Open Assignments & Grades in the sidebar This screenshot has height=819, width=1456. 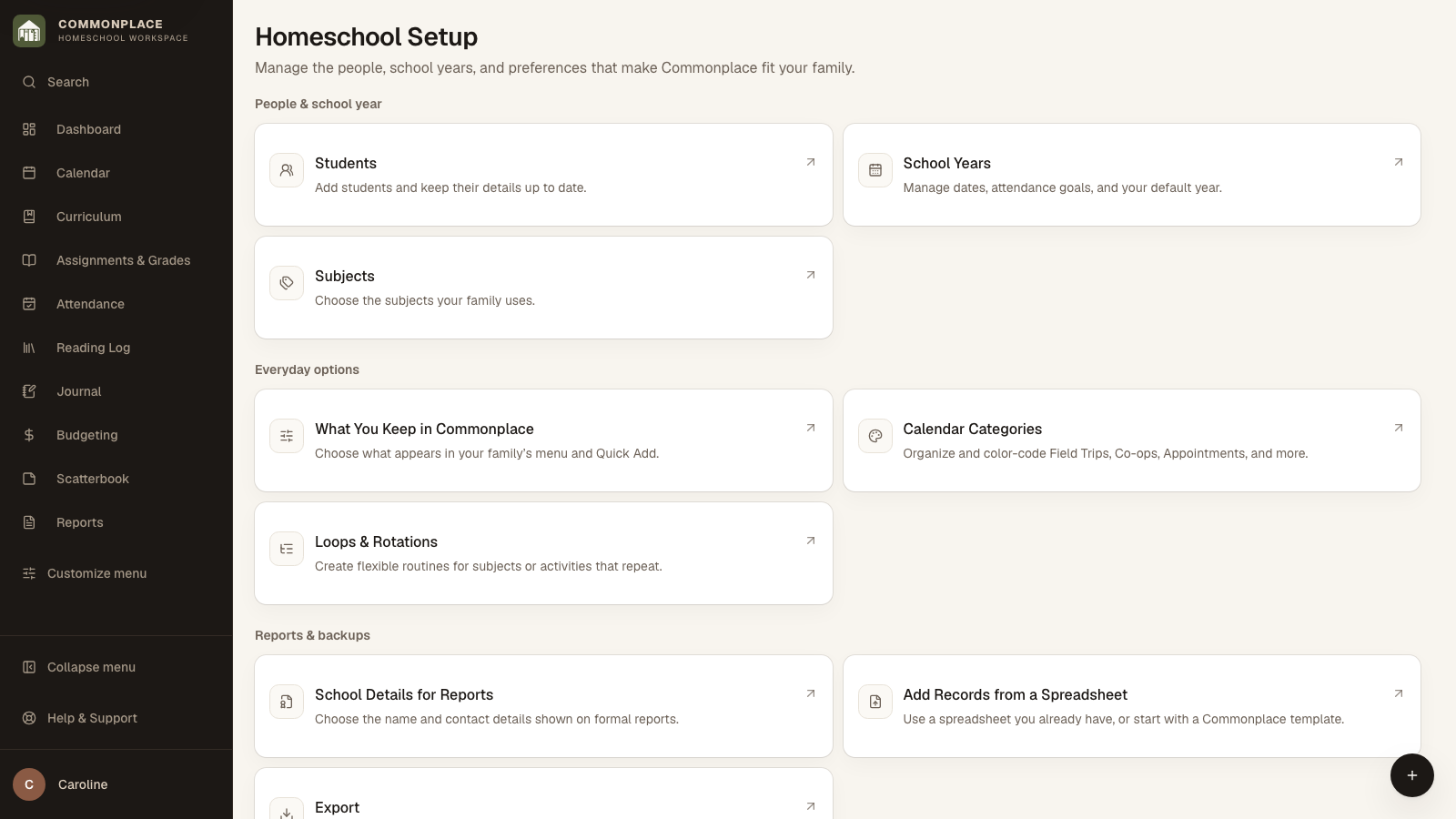116,260
